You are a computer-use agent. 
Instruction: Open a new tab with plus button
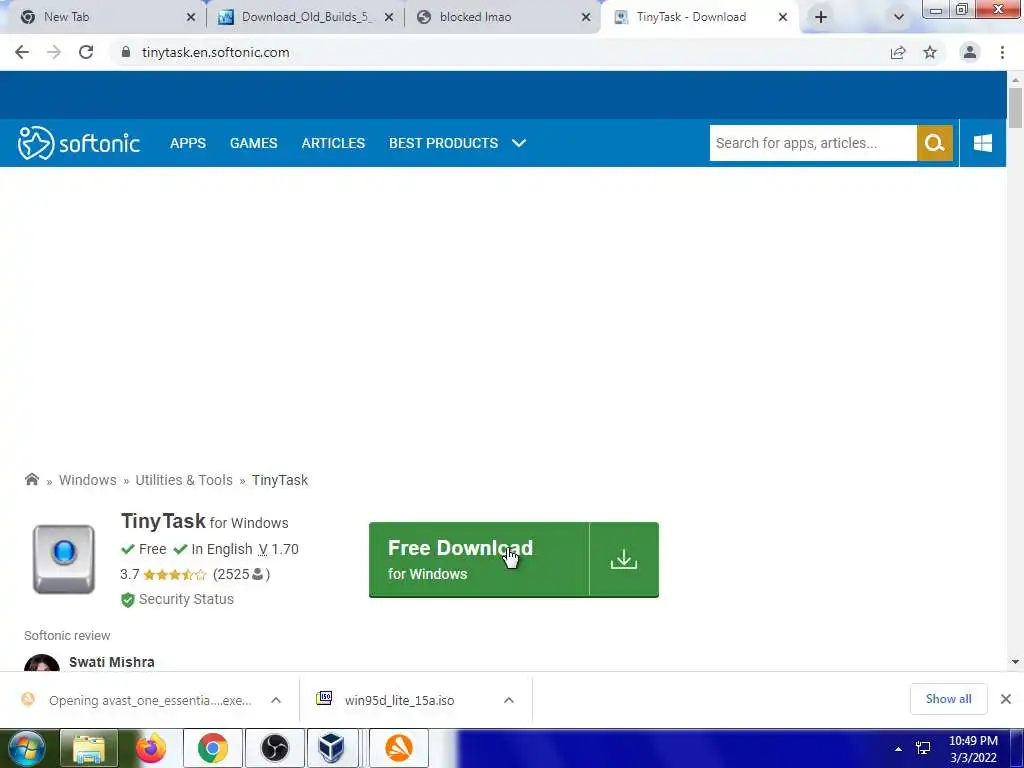tap(821, 17)
